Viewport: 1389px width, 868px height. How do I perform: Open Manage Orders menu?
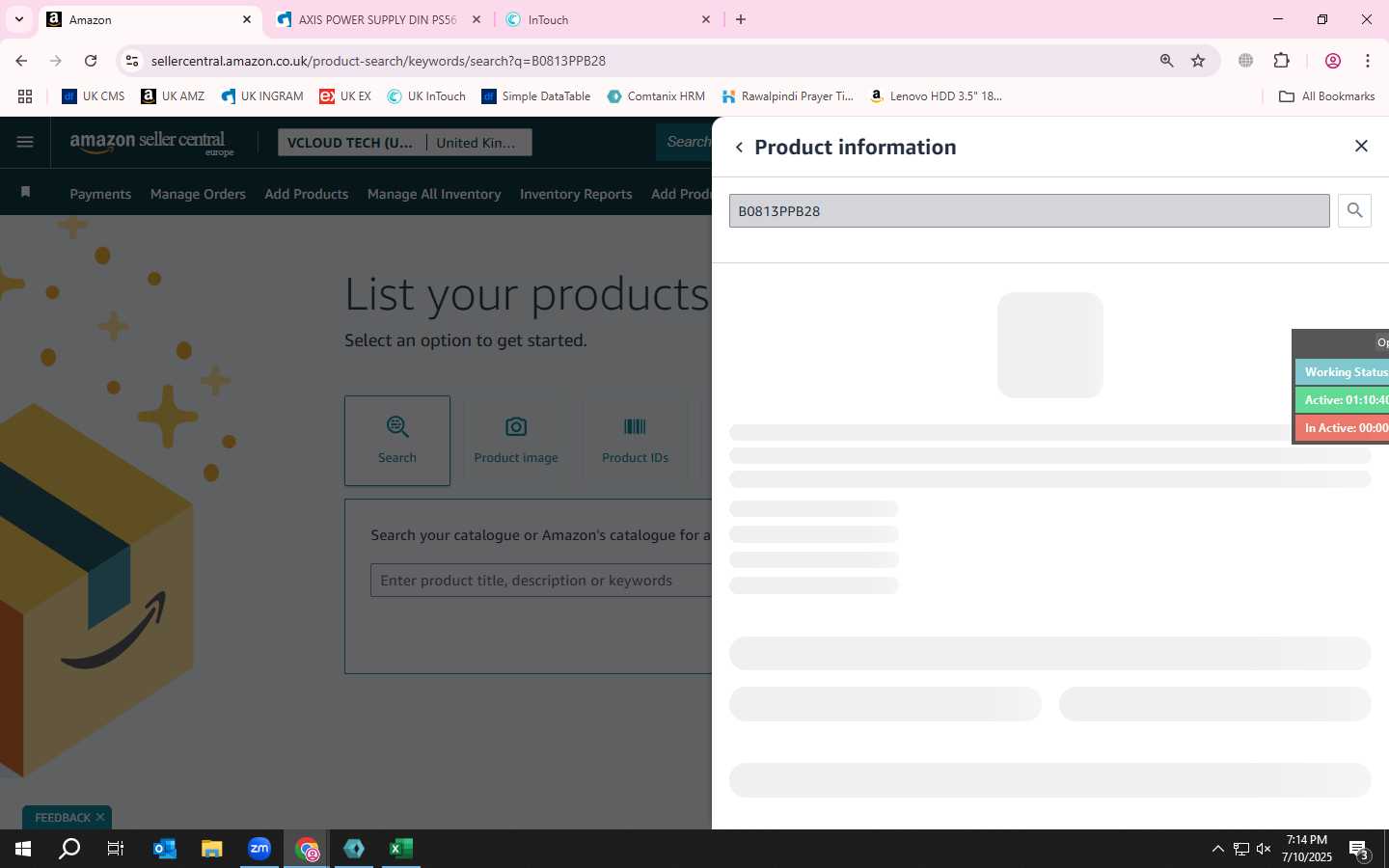click(198, 194)
